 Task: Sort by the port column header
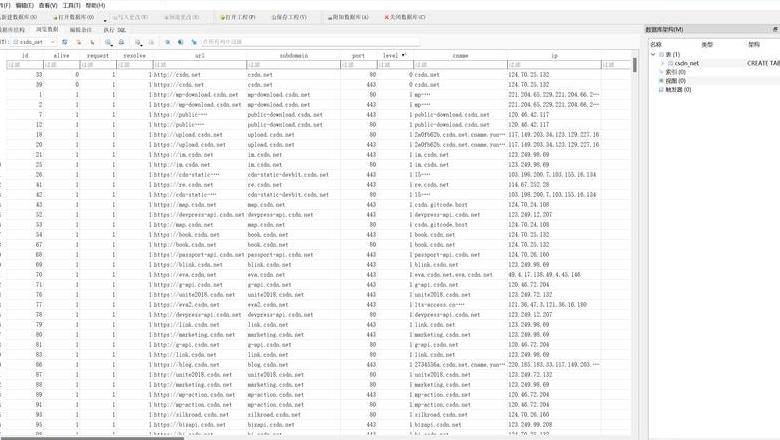359,56
